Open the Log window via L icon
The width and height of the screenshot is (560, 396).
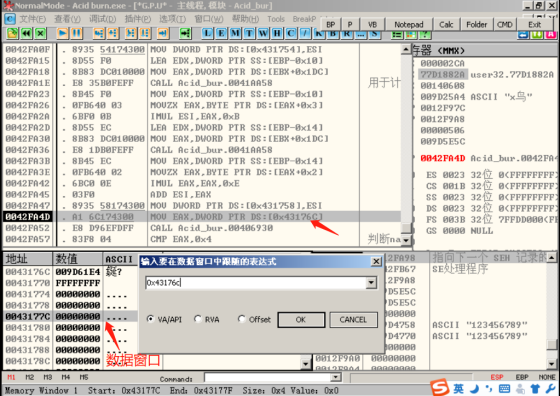pyautogui.click(x=207, y=34)
